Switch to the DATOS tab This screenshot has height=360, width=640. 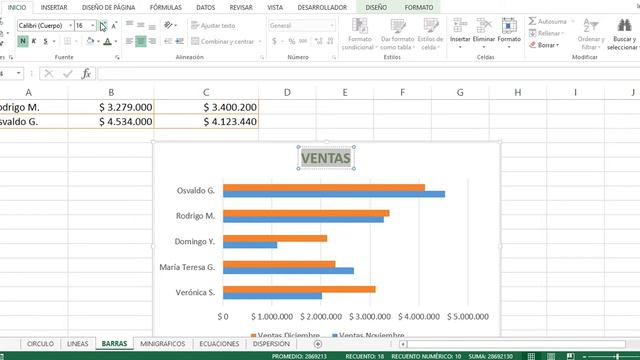pyautogui.click(x=206, y=7)
